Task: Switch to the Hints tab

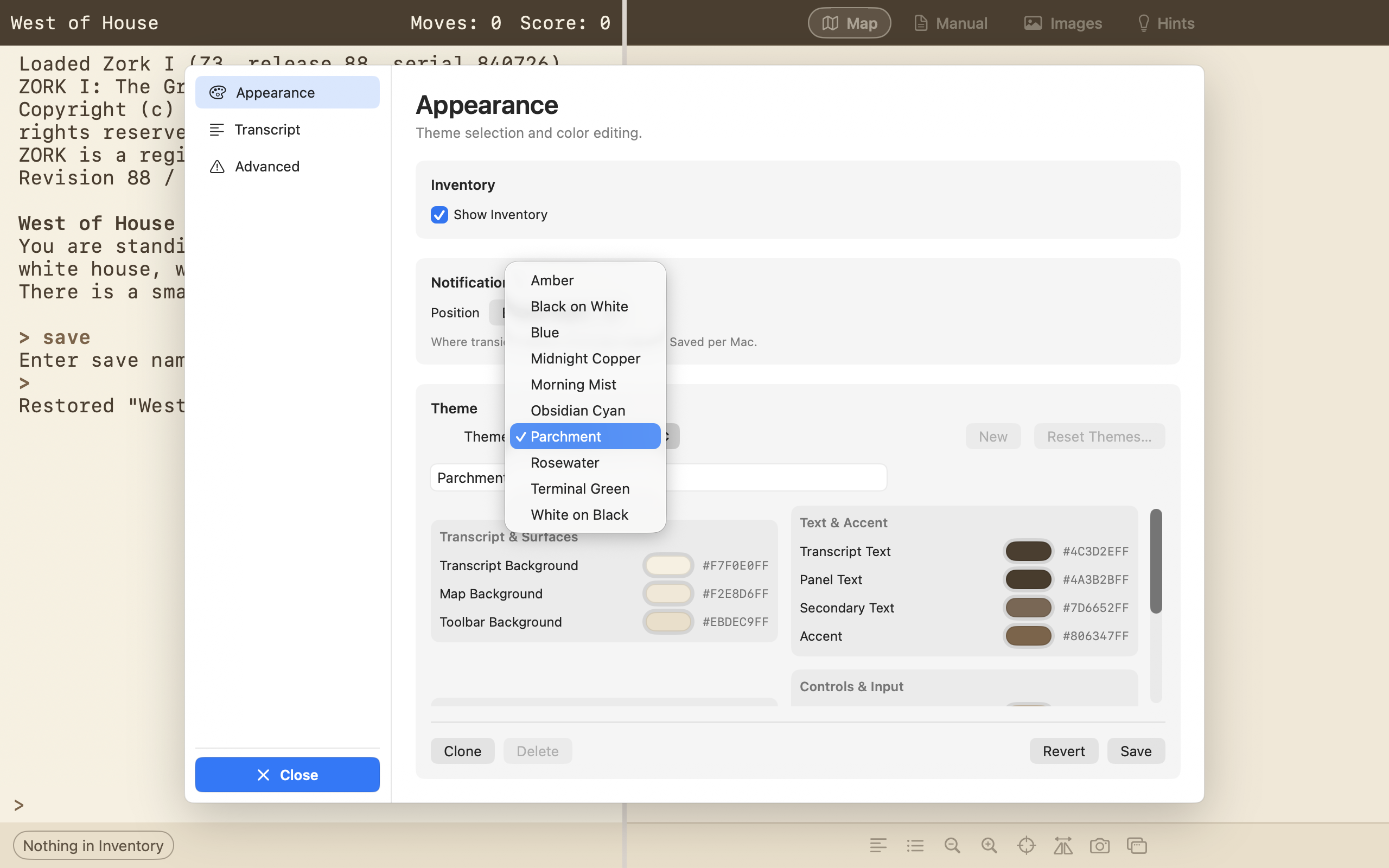Action: [1167, 23]
